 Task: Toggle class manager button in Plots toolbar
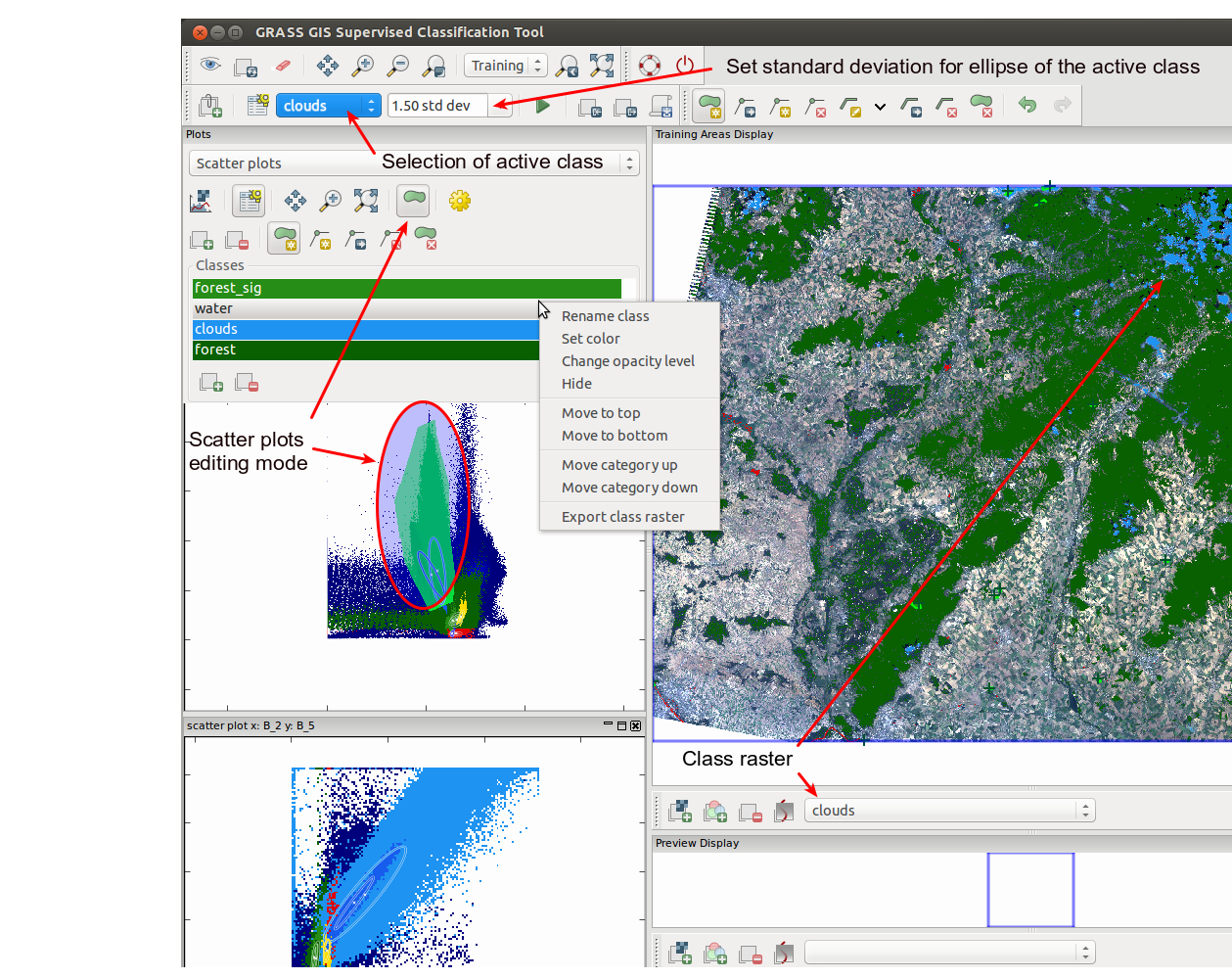pyautogui.click(x=250, y=201)
